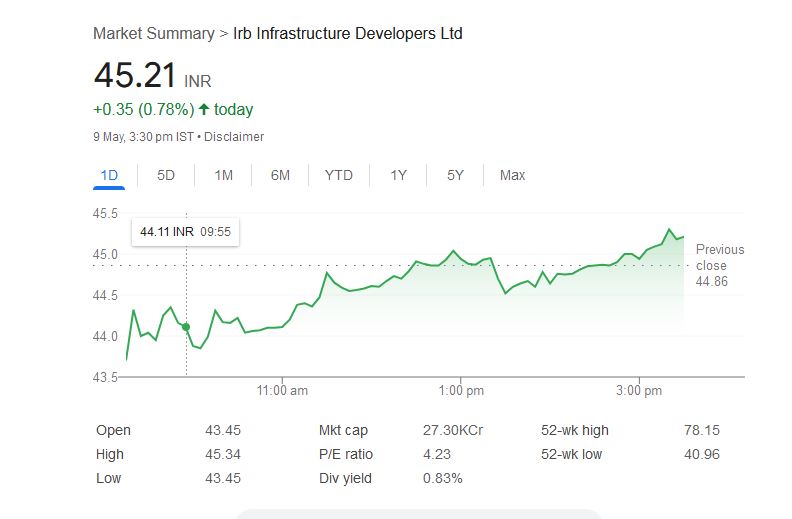This screenshot has width=792, height=519.
Task: Click the Irb Infrastructure Developers Ltd title
Action: (348, 33)
